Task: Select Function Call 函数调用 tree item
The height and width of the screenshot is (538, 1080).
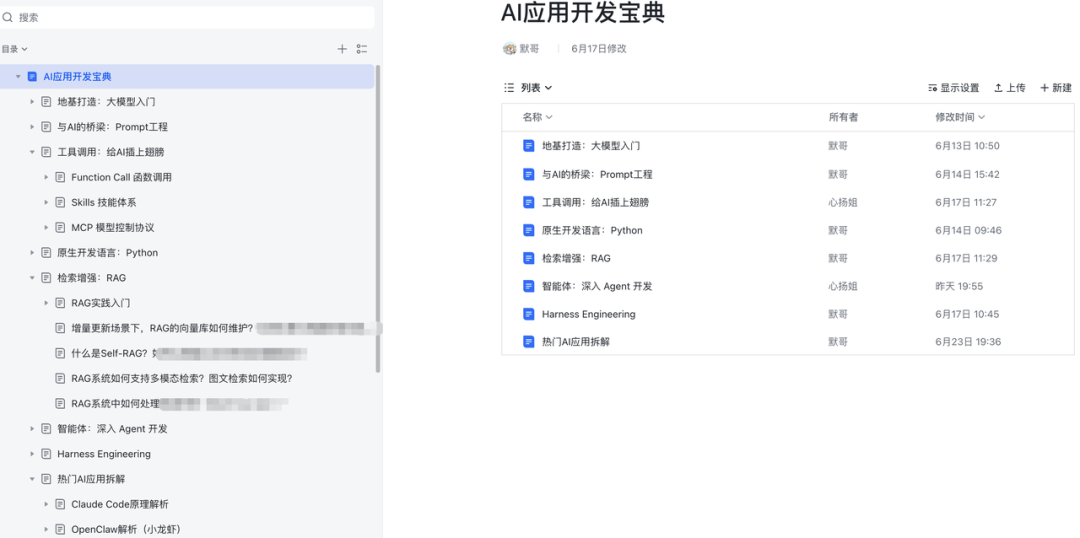Action: pos(121,177)
